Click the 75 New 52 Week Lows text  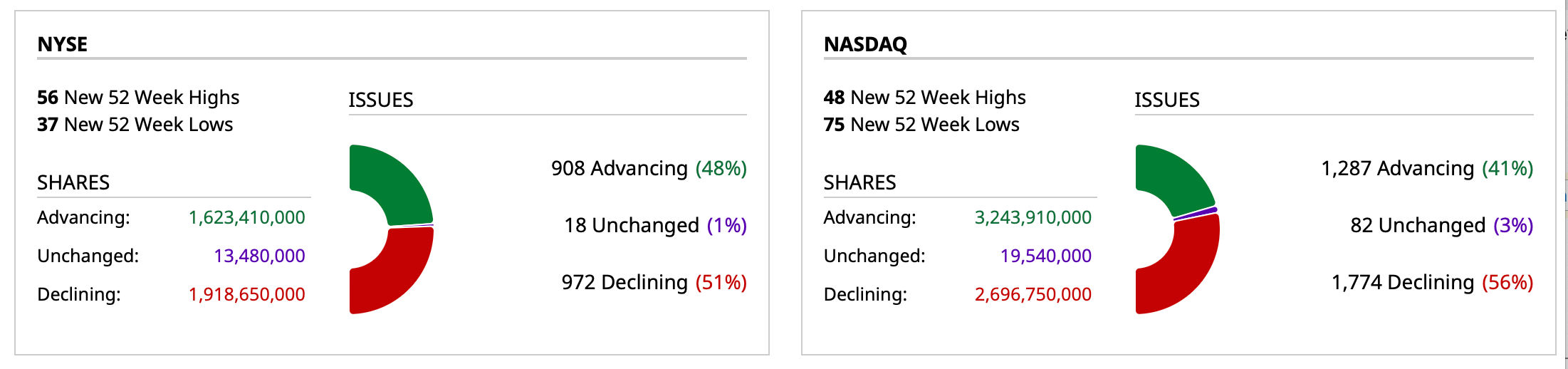click(921, 125)
